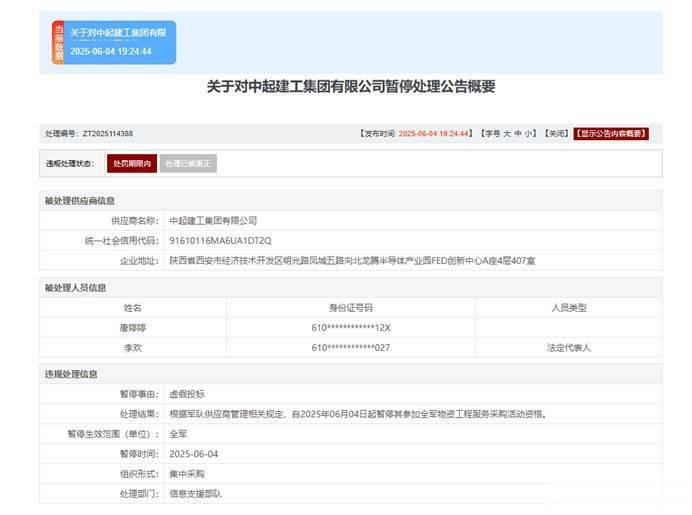The height and width of the screenshot is (515, 692).
Task: Select the 处罚期限内 status button
Action: click(x=132, y=164)
